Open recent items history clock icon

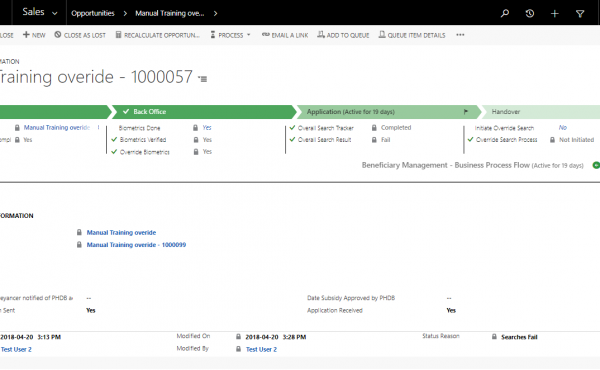coord(530,13)
